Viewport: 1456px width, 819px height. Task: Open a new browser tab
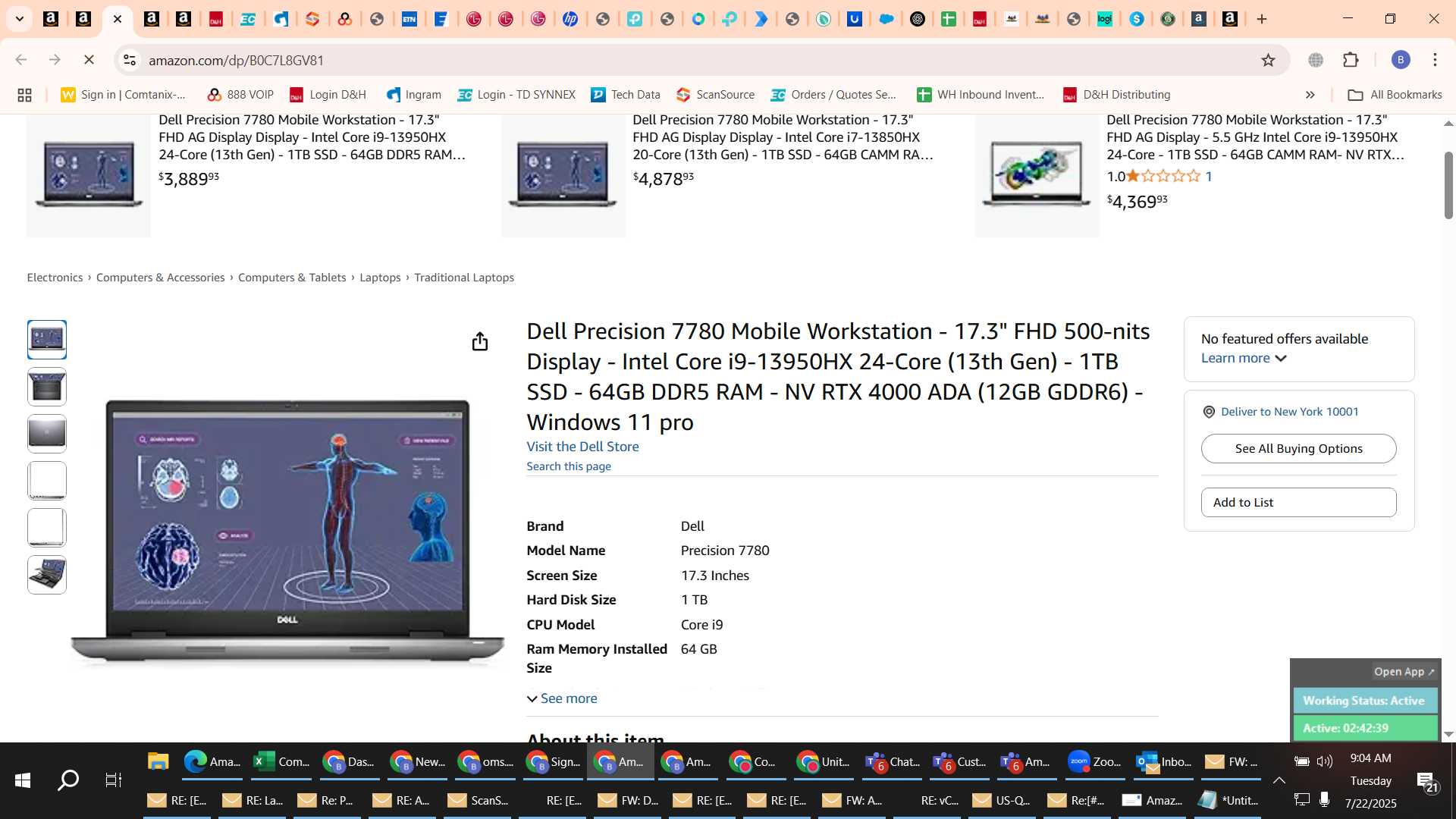click(x=1262, y=19)
